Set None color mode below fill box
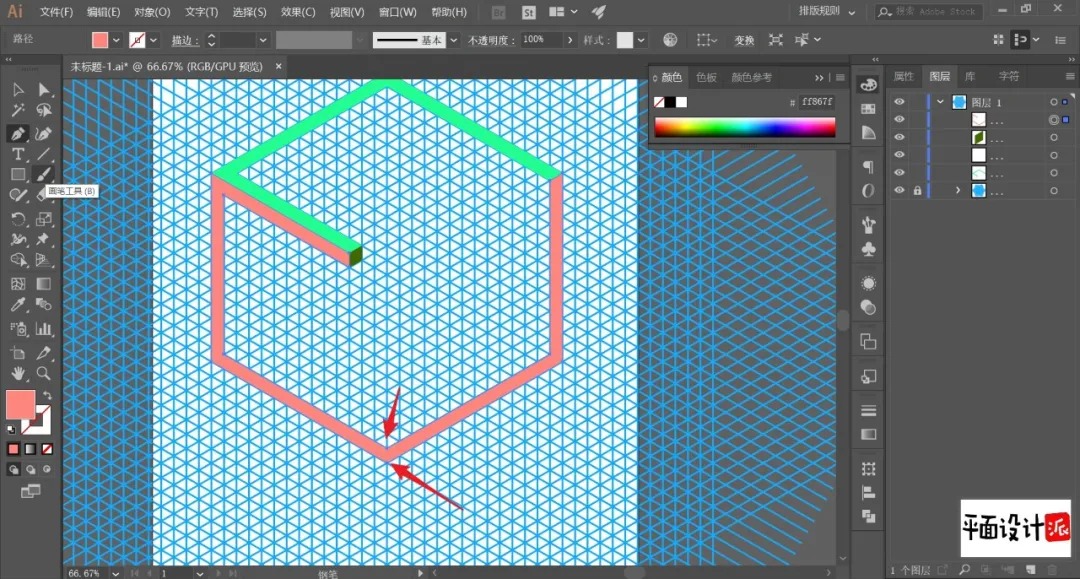This screenshot has height=579, width=1080. click(x=47, y=449)
